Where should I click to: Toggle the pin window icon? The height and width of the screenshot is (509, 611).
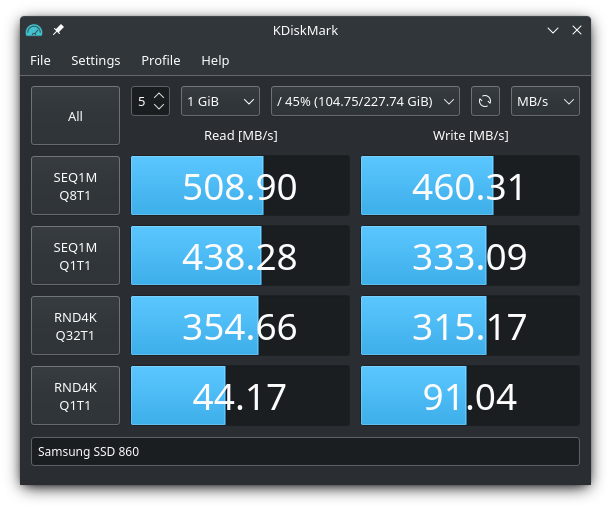(x=58, y=30)
